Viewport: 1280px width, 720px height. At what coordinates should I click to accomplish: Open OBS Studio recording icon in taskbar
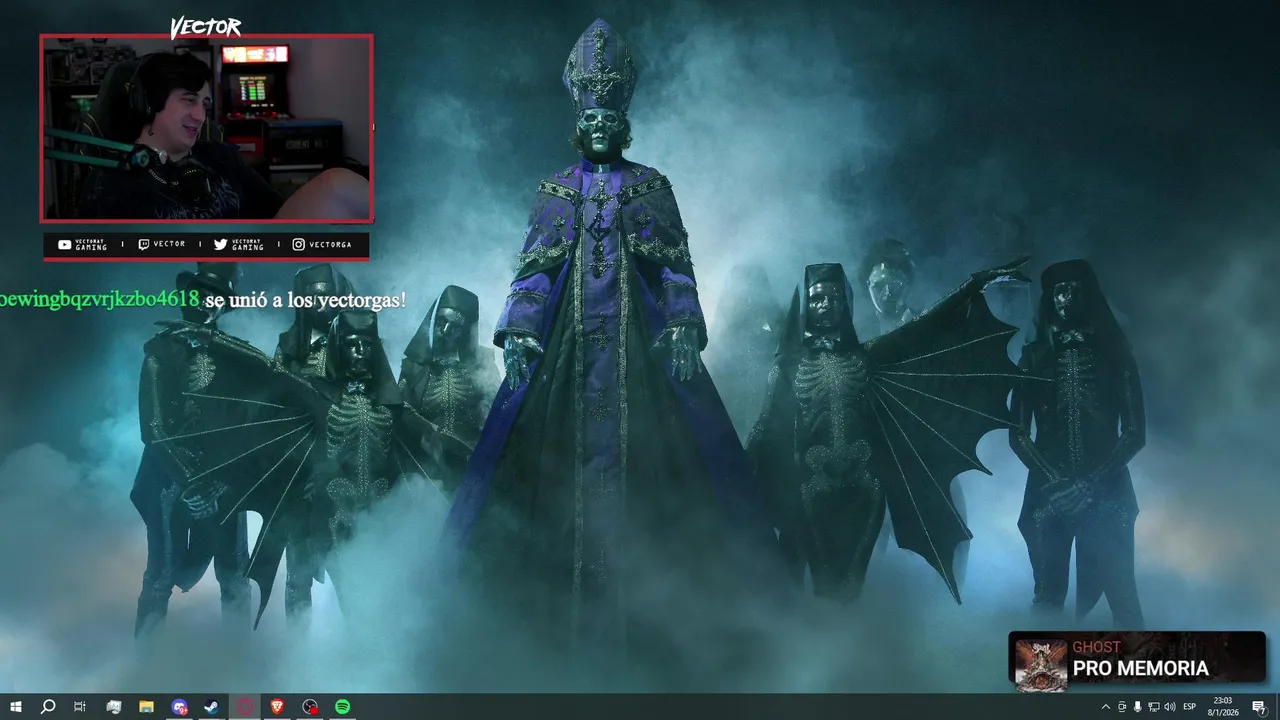click(310, 707)
